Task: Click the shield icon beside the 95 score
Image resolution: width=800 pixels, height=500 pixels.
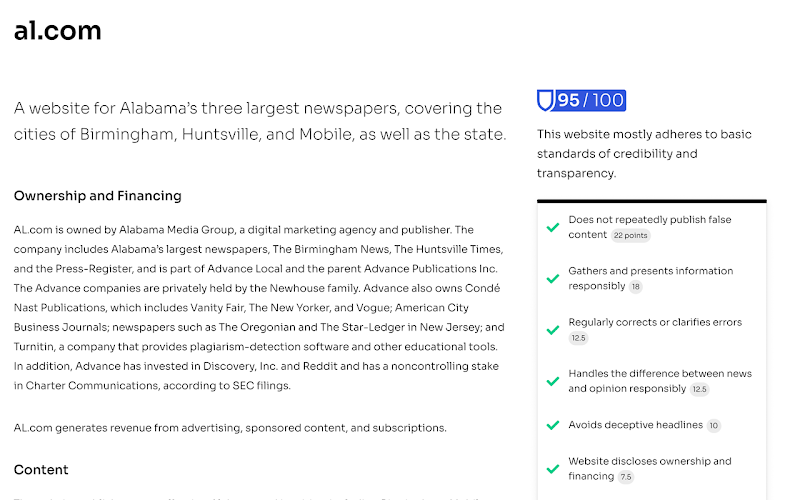Action: 545,101
